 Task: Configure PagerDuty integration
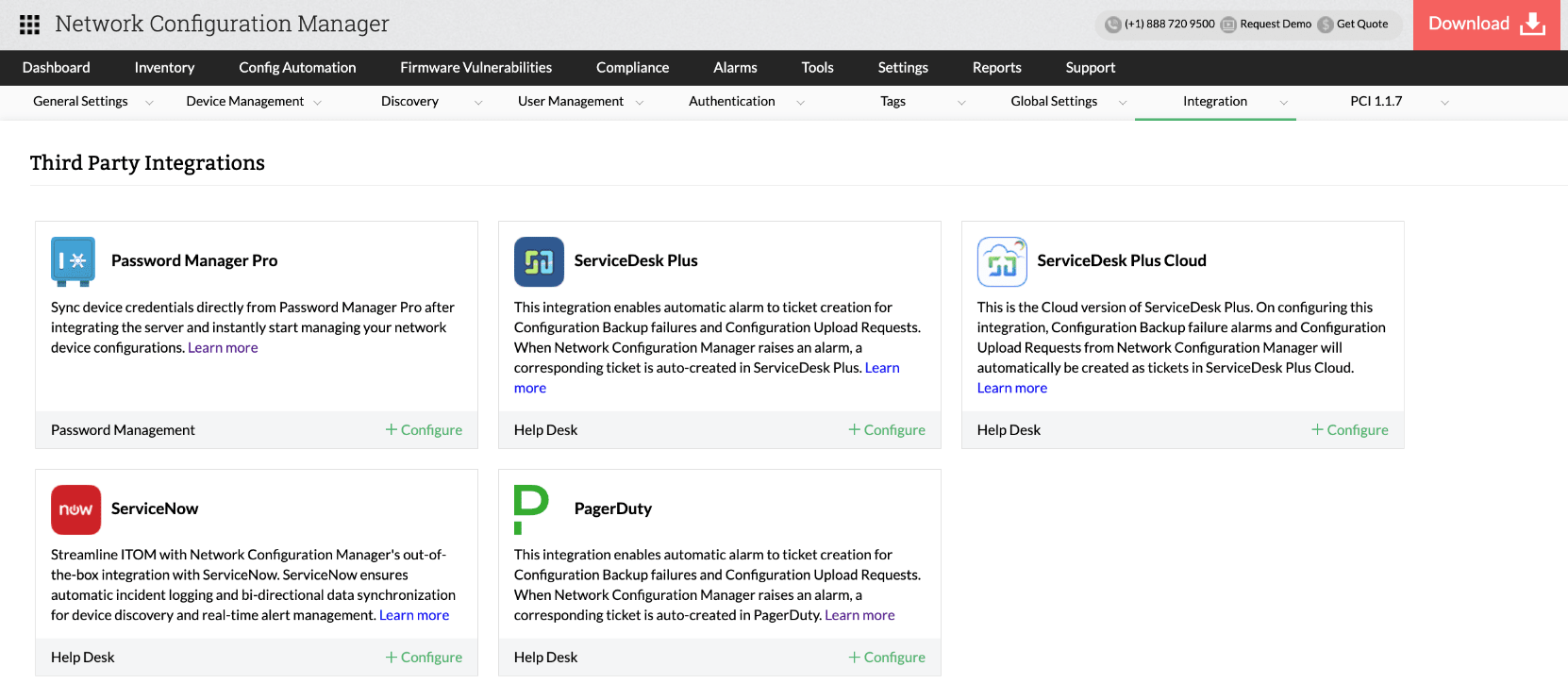887,658
